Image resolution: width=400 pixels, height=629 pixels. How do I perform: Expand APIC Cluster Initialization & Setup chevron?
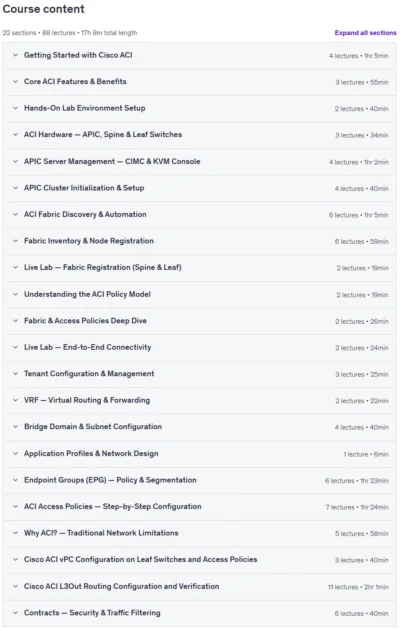(x=15, y=188)
